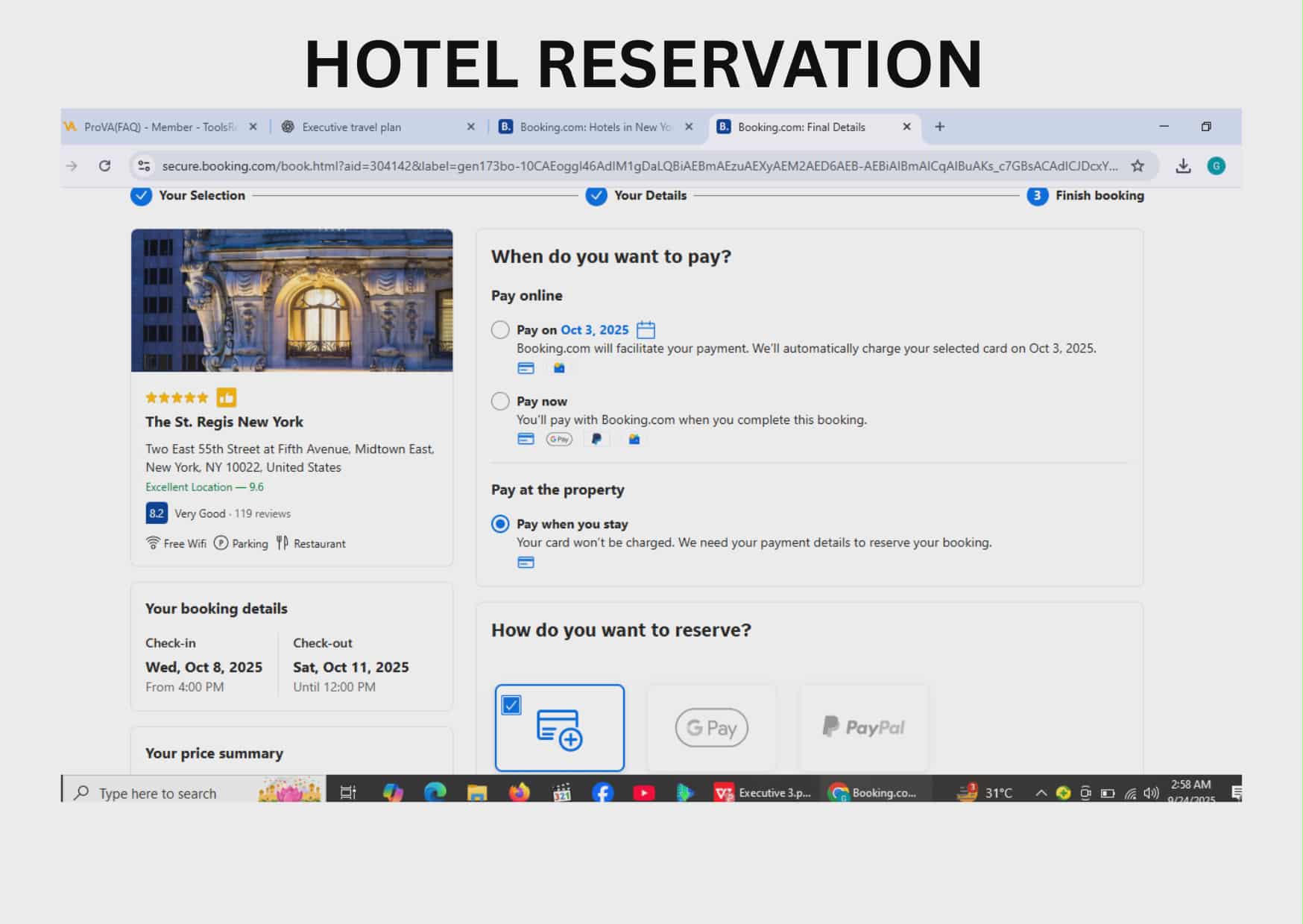The width and height of the screenshot is (1303, 924).
Task: Open the calendar icon beside Oct 3, 2025
Action: 646,329
